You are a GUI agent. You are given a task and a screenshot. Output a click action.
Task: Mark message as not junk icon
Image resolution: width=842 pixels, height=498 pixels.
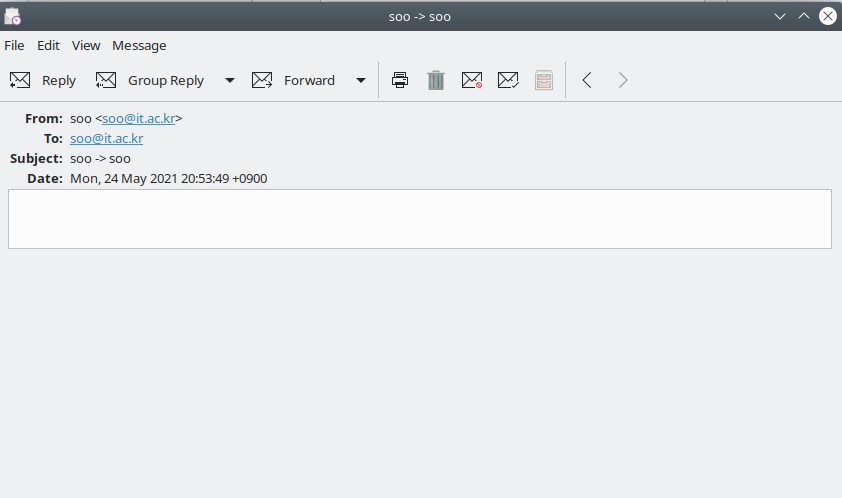[x=508, y=81]
